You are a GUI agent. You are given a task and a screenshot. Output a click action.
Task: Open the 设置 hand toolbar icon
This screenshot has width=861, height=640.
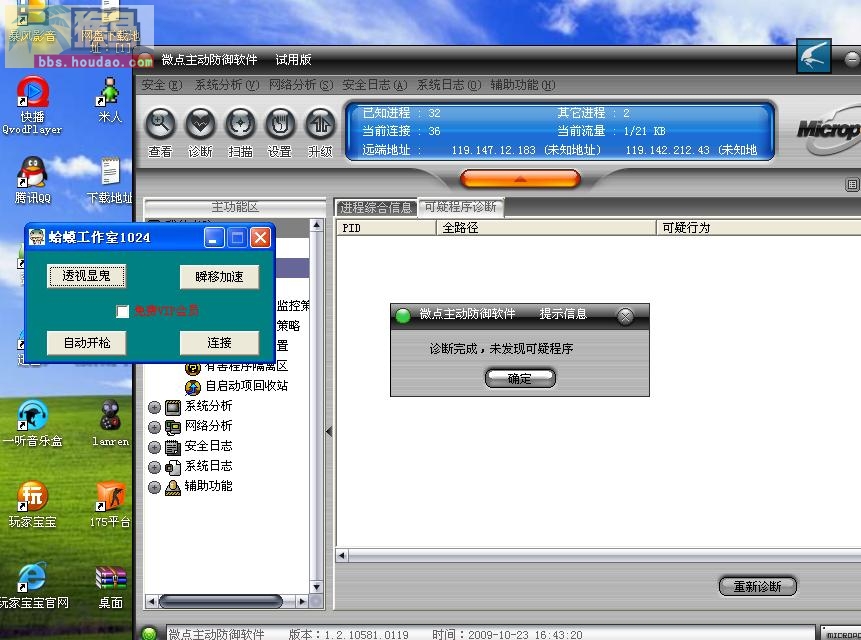click(281, 123)
